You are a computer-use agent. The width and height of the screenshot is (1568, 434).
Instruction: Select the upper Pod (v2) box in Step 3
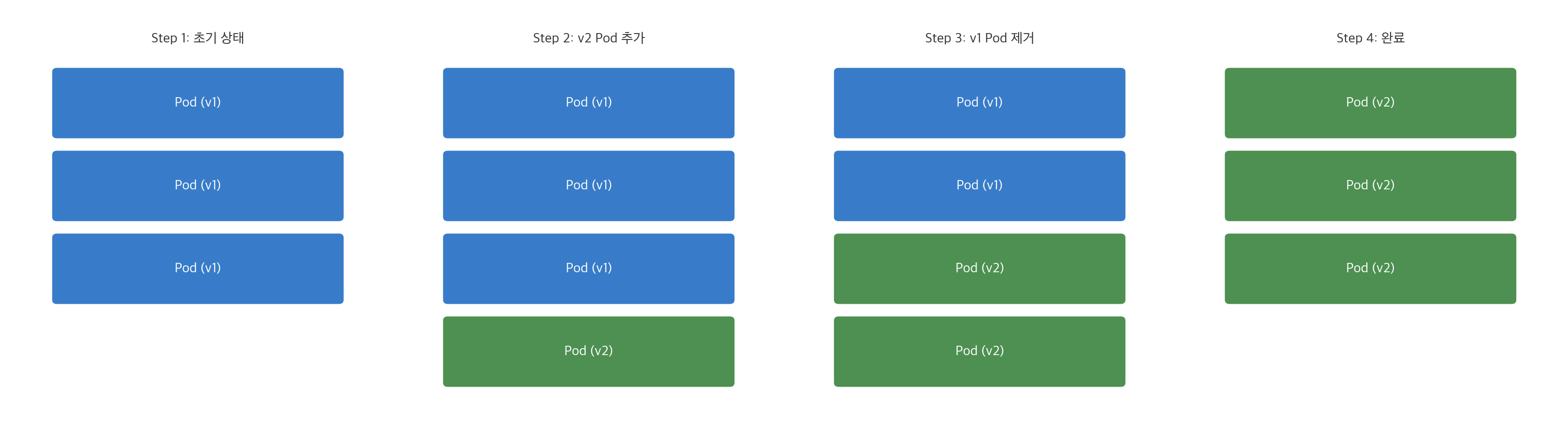tap(979, 268)
